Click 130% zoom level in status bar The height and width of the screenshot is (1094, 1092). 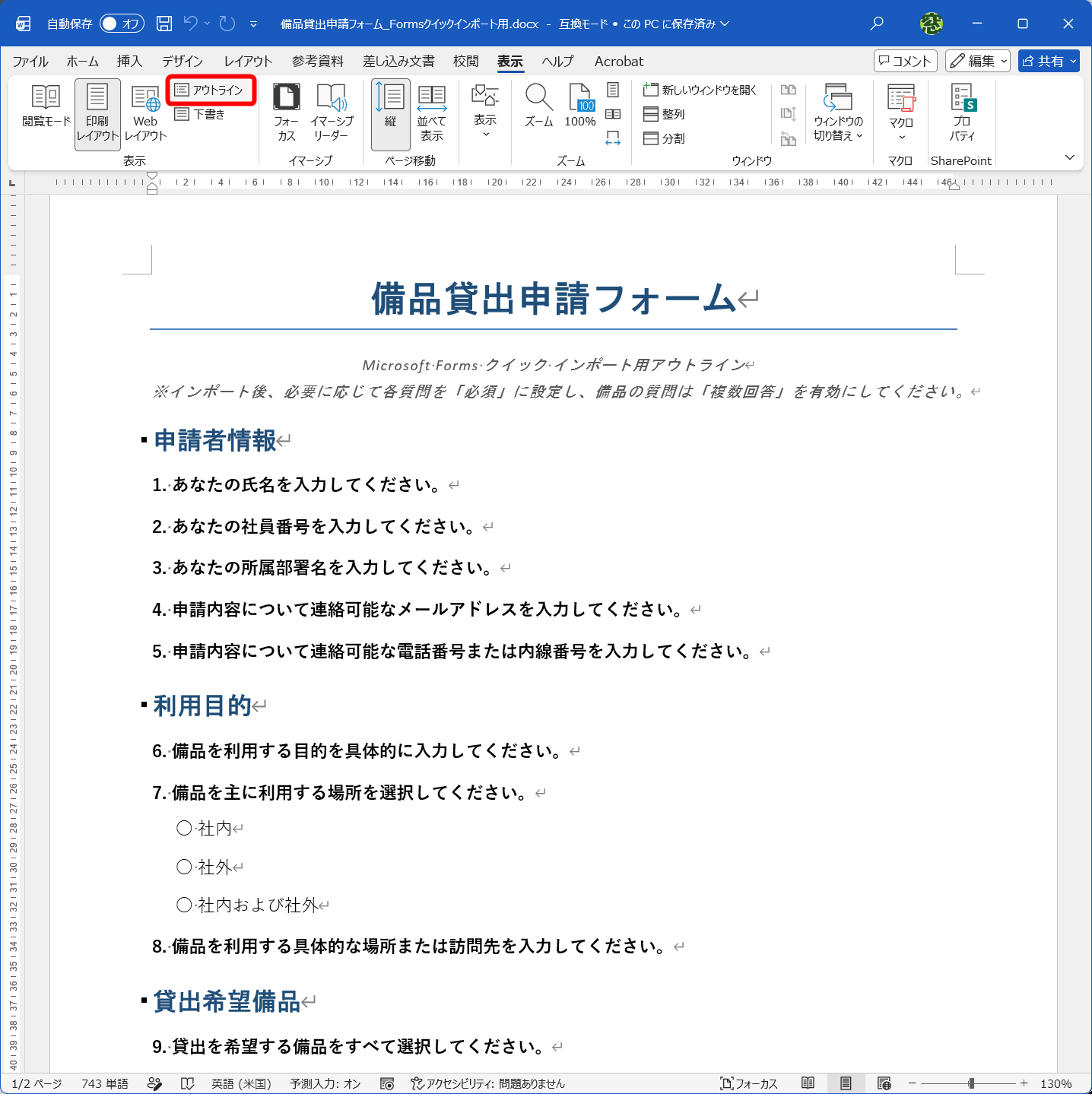1055,1083
